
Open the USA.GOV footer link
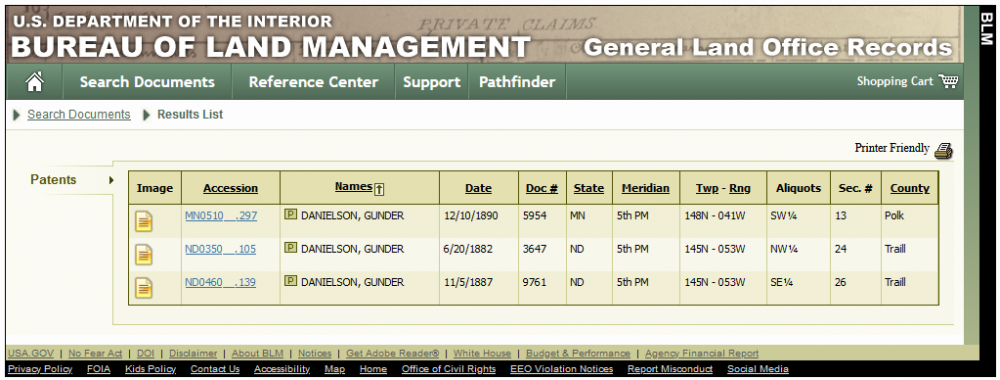(30, 353)
